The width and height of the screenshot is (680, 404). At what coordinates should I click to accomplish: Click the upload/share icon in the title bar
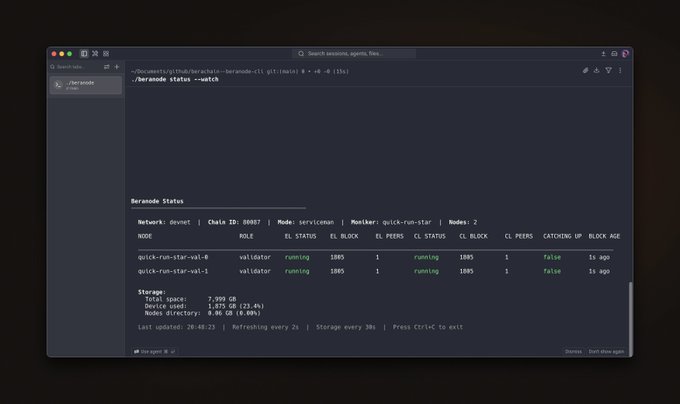tap(603, 53)
